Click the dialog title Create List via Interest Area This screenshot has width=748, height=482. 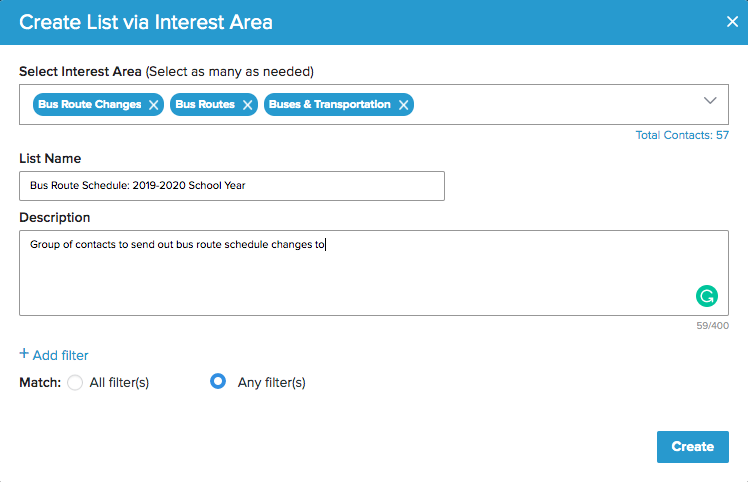146,22
